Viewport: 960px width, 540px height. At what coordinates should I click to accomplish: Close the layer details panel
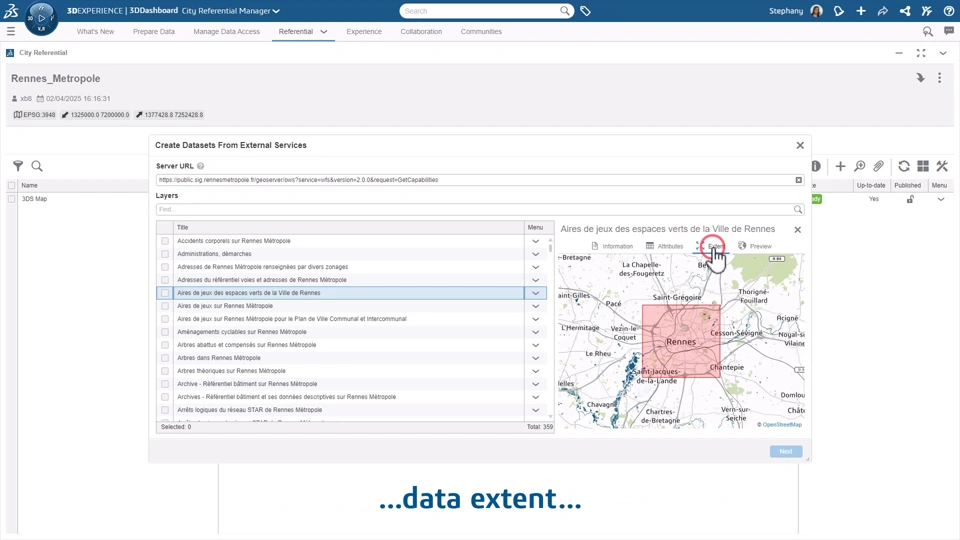[797, 230]
